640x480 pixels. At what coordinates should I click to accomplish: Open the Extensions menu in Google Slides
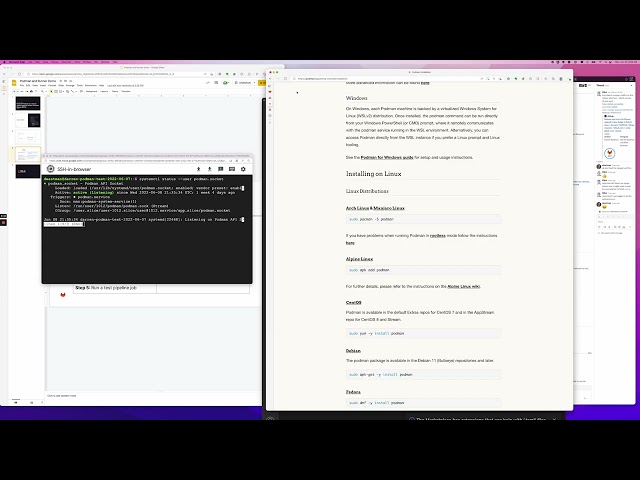tap(91, 86)
